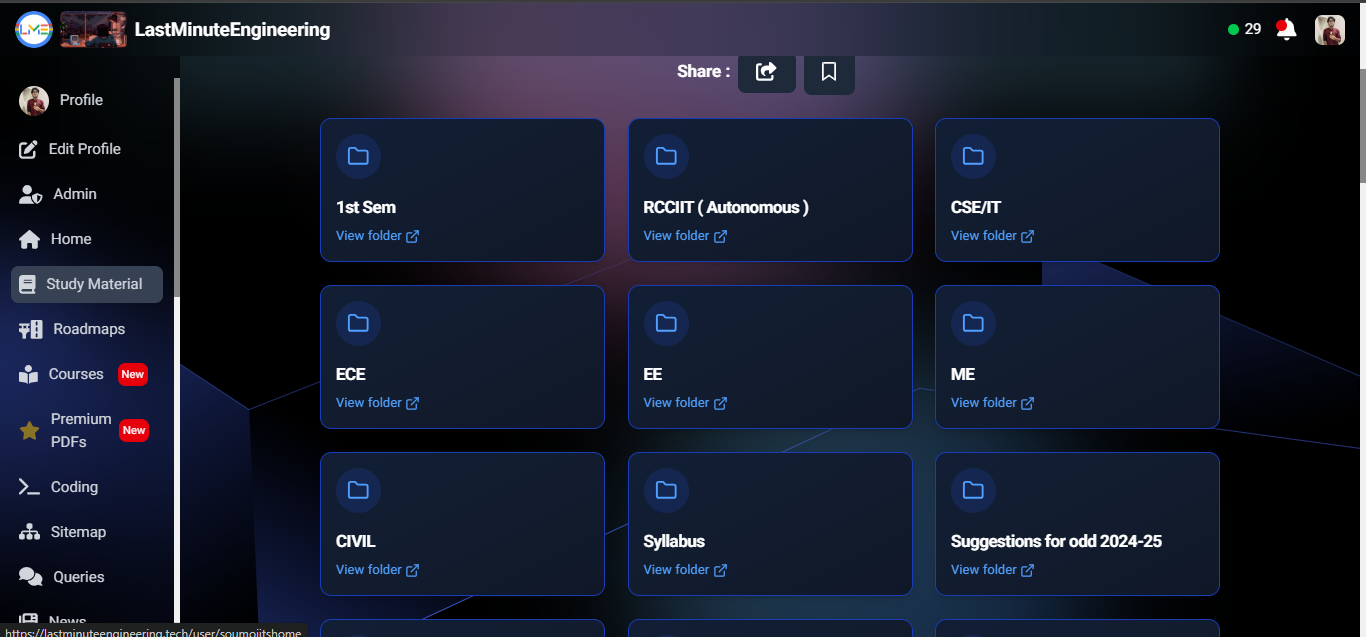The width and height of the screenshot is (1366, 637).
Task: Click the Coding terminal icon in sidebar
Action: (x=31, y=487)
